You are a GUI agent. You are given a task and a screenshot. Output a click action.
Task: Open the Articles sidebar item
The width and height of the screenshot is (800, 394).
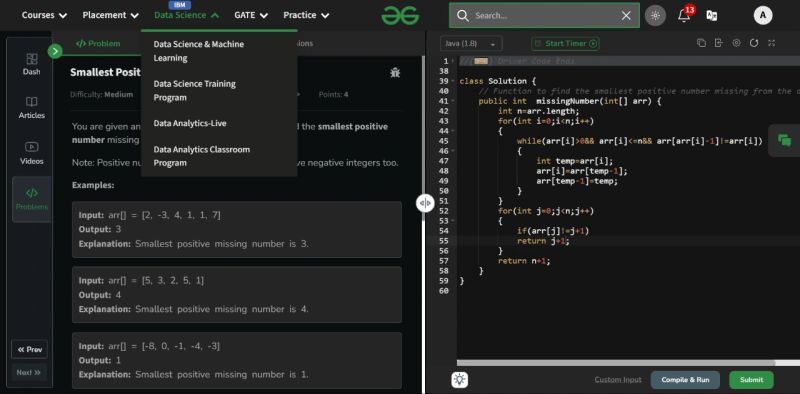point(32,108)
